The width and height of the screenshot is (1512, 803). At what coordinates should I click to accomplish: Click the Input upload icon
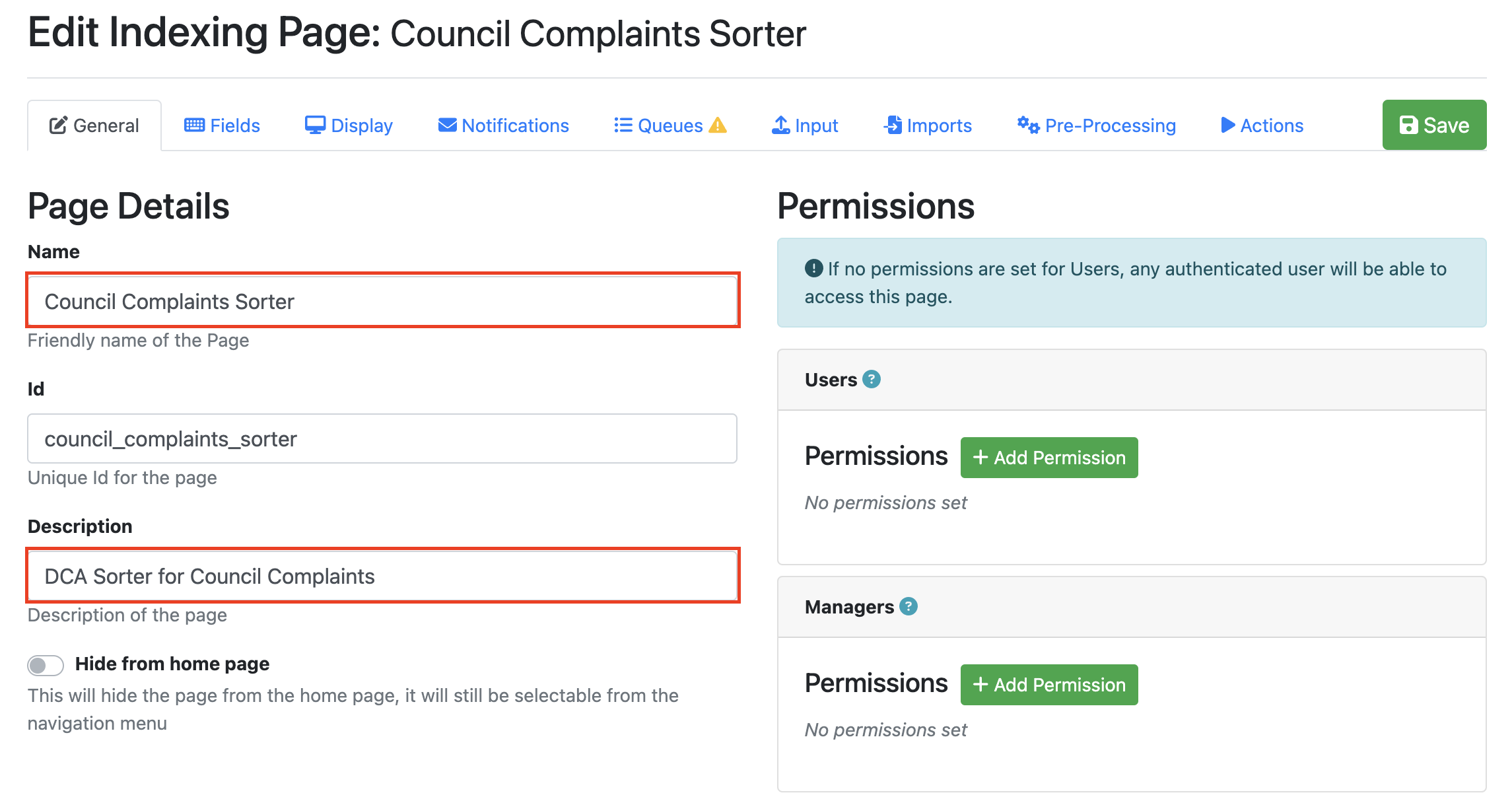click(780, 125)
